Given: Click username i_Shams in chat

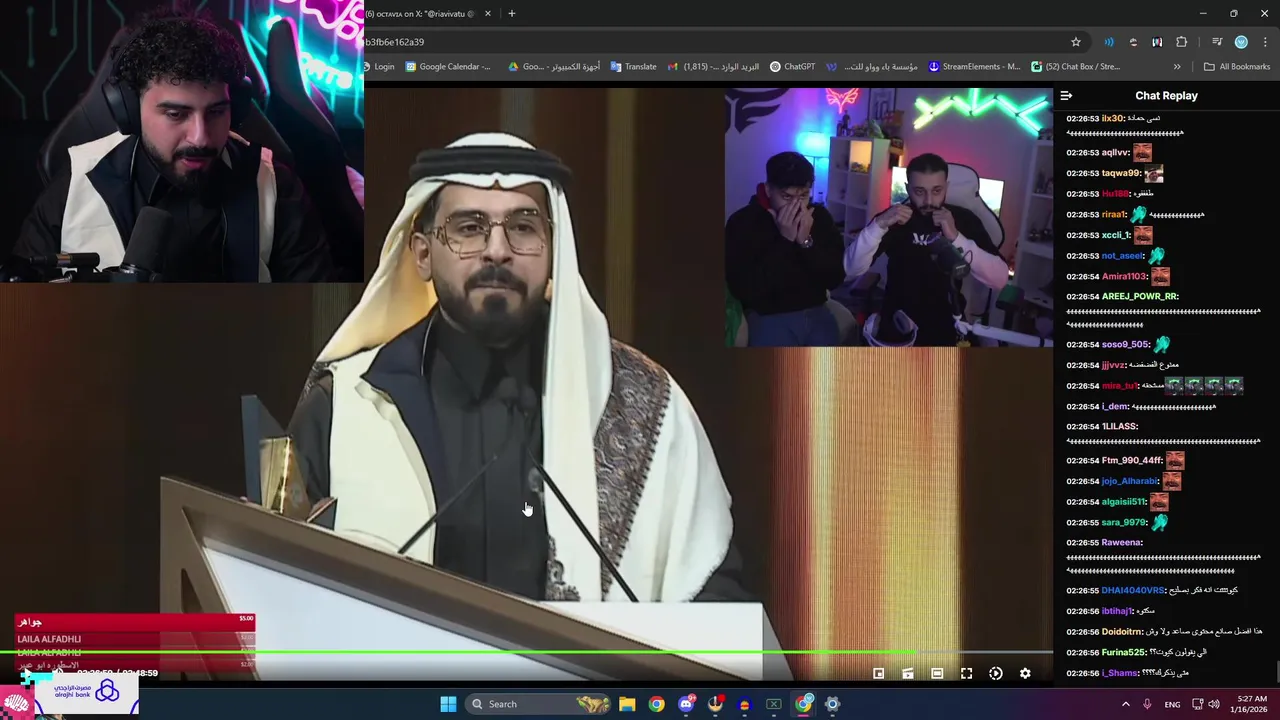Looking at the screenshot, I should point(1120,673).
